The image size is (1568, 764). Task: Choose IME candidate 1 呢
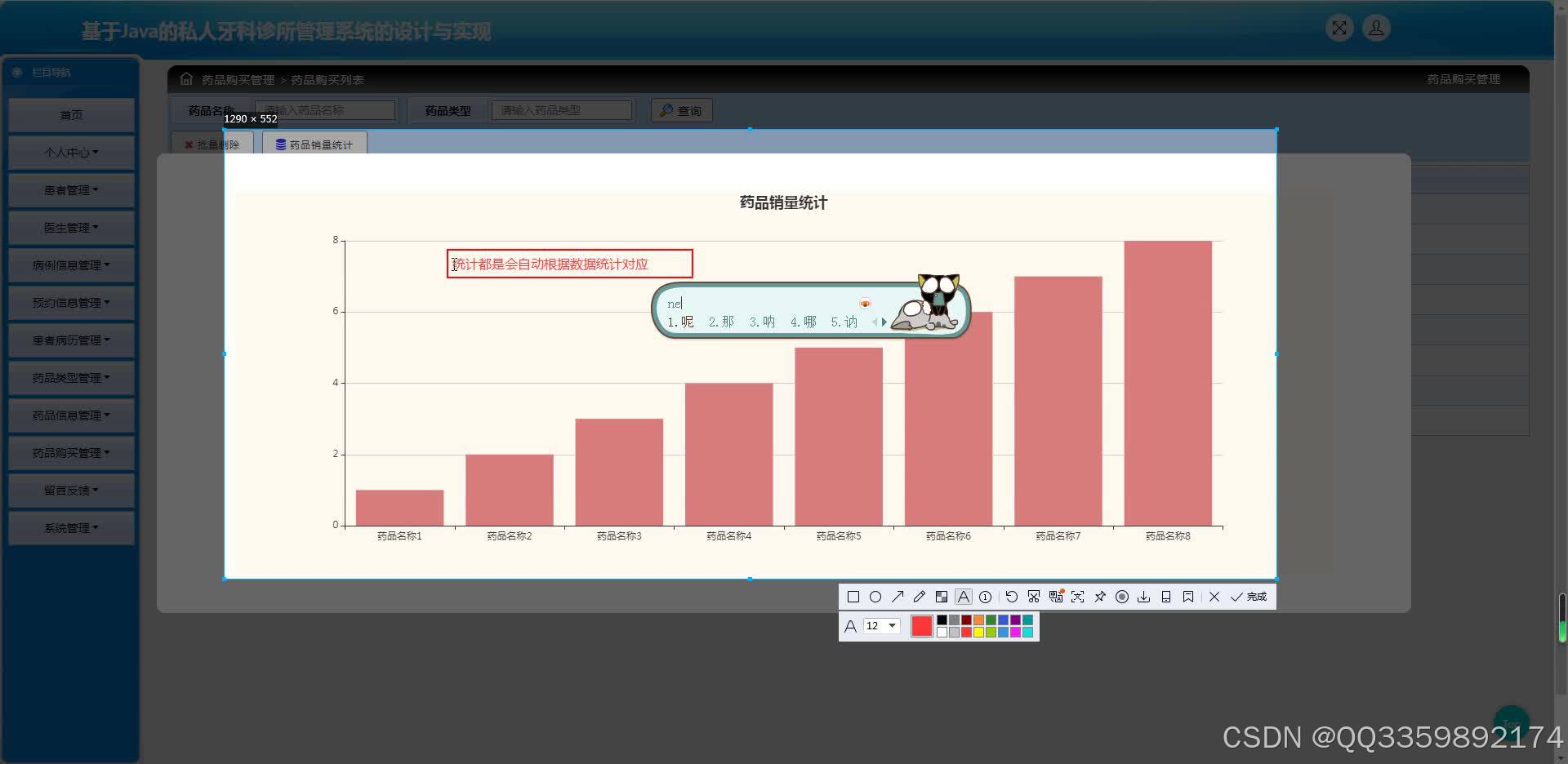[680, 322]
